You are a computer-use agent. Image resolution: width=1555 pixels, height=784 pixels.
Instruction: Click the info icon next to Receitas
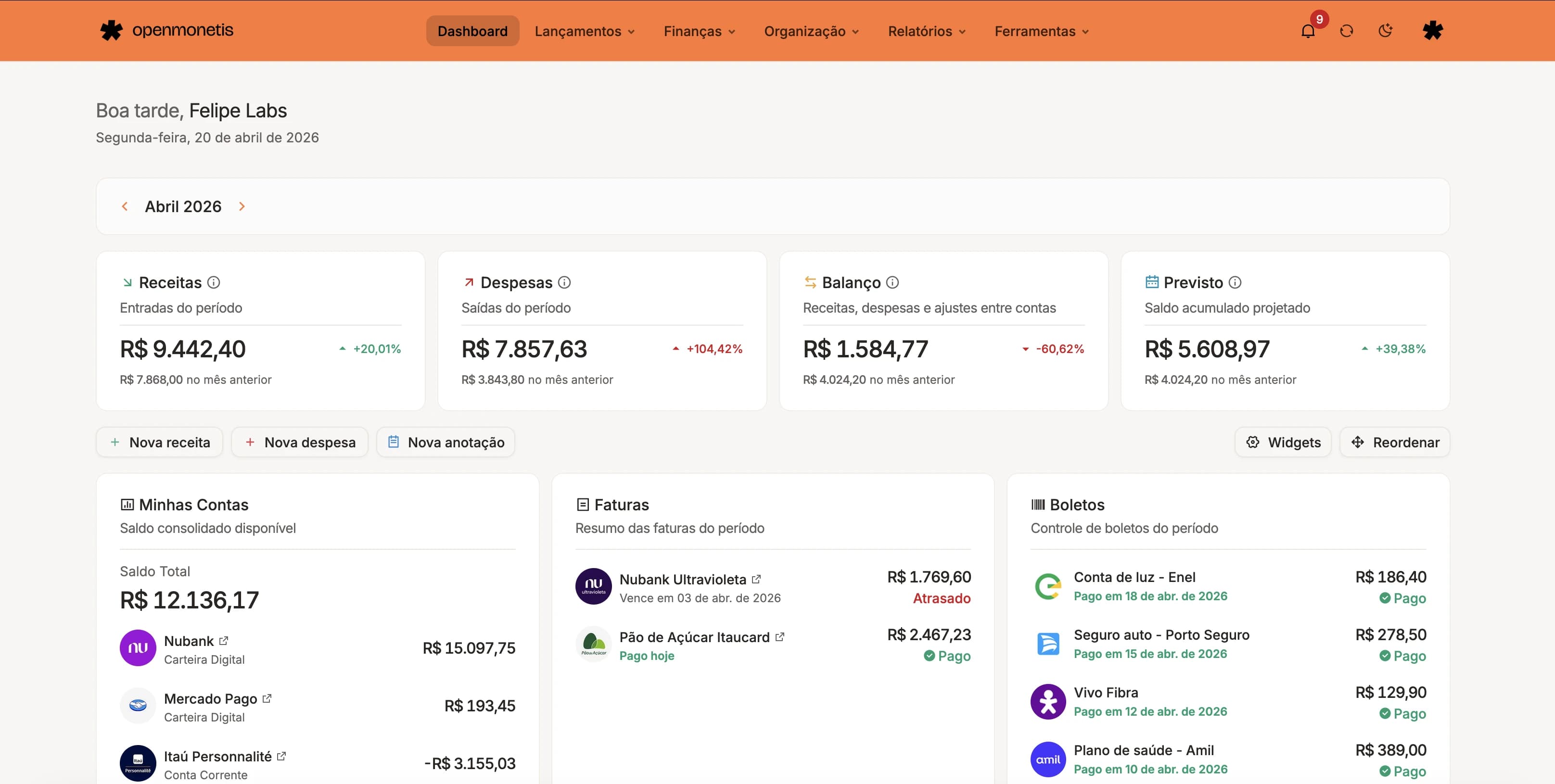[213, 282]
